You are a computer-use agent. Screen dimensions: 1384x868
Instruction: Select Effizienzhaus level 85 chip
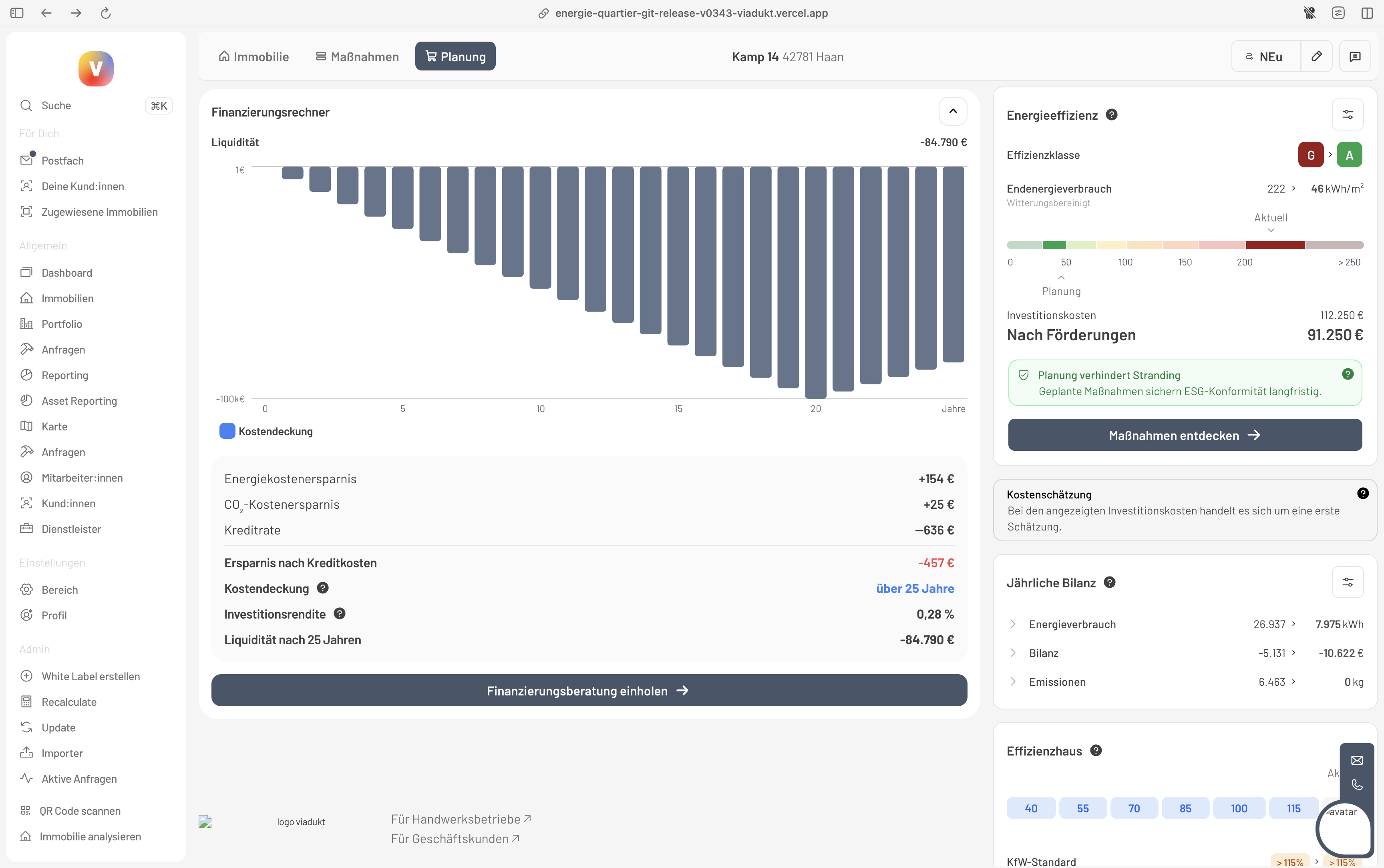point(1185,808)
